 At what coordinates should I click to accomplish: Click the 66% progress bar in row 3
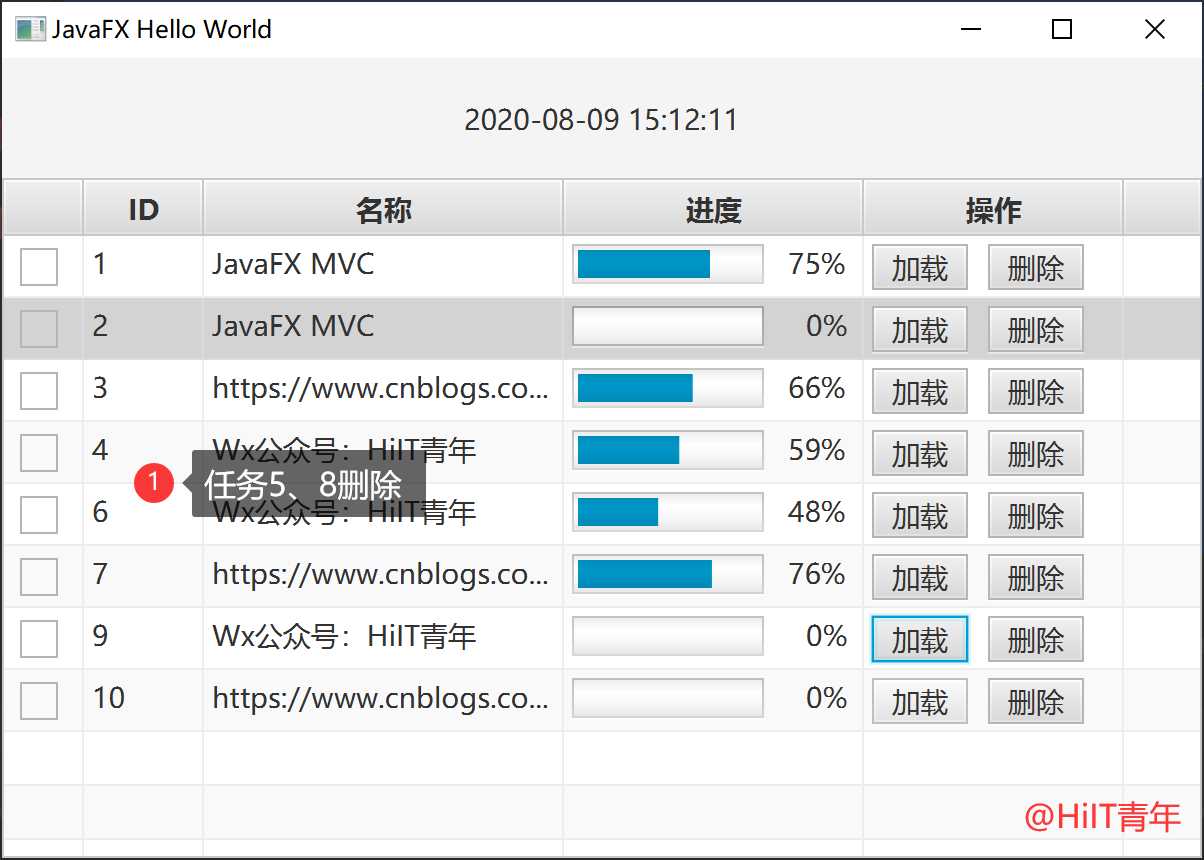coord(668,388)
